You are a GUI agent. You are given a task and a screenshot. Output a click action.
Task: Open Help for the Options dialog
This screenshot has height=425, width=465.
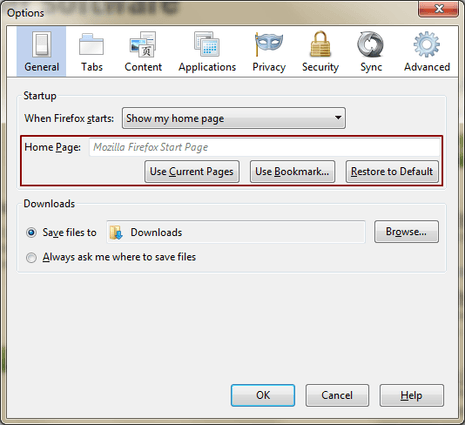(411, 395)
